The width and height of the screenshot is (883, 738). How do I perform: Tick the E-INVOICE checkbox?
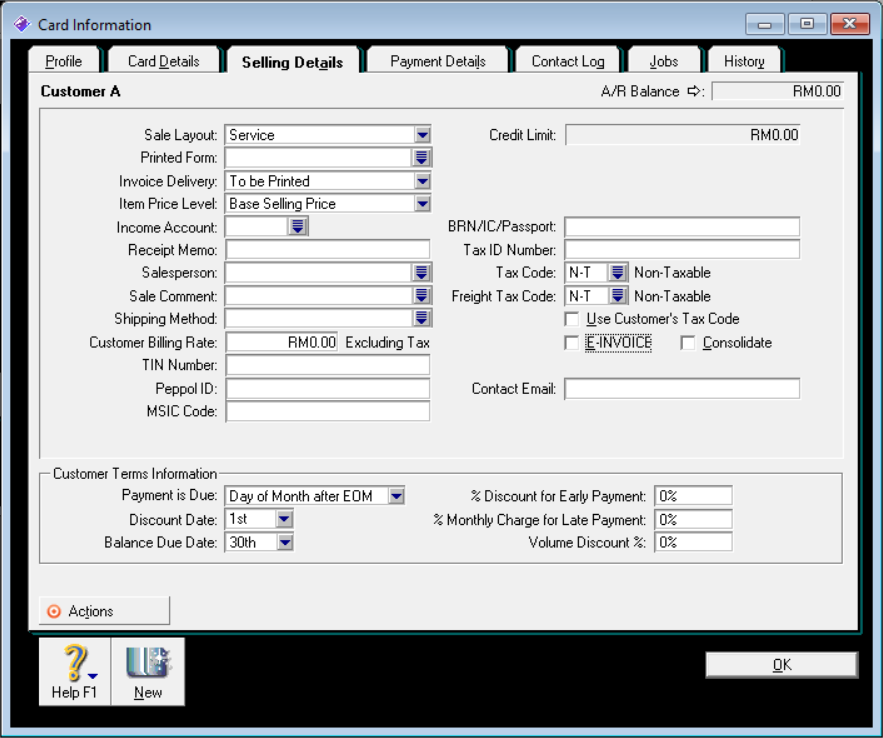pyautogui.click(x=572, y=343)
